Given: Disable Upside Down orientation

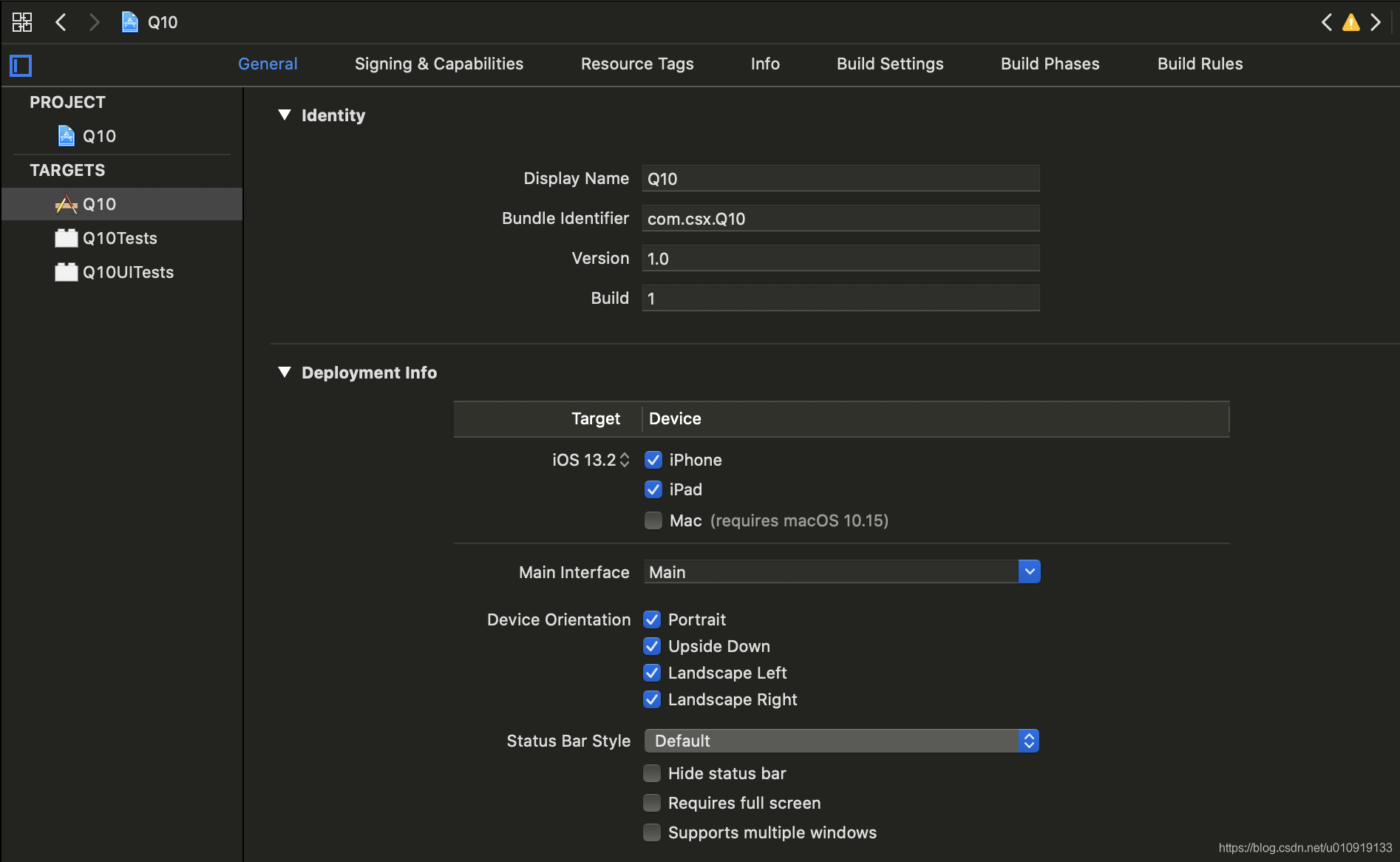Looking at the screenshot, I should [x=652, y=646].
